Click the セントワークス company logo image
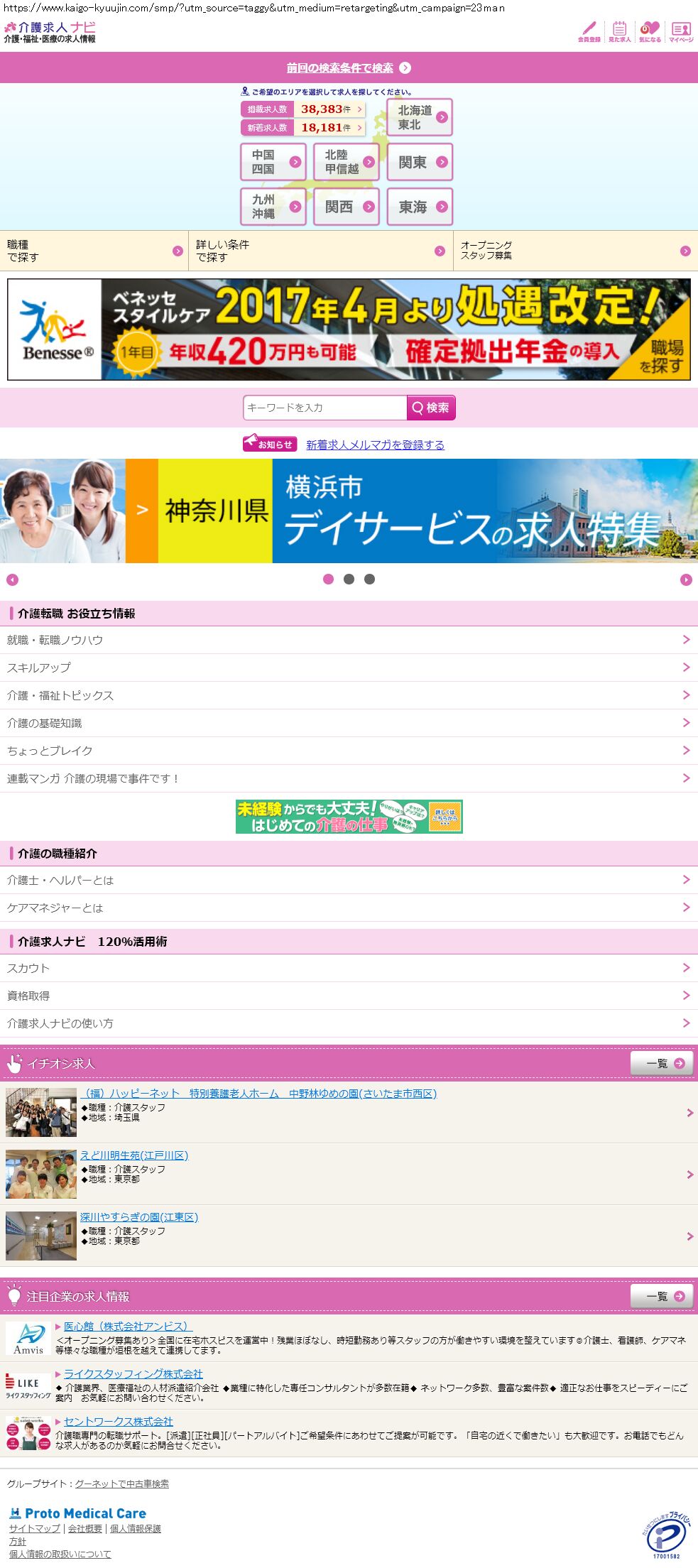Viewport: 698px width, 1568px height. (x=28, y=1433)
